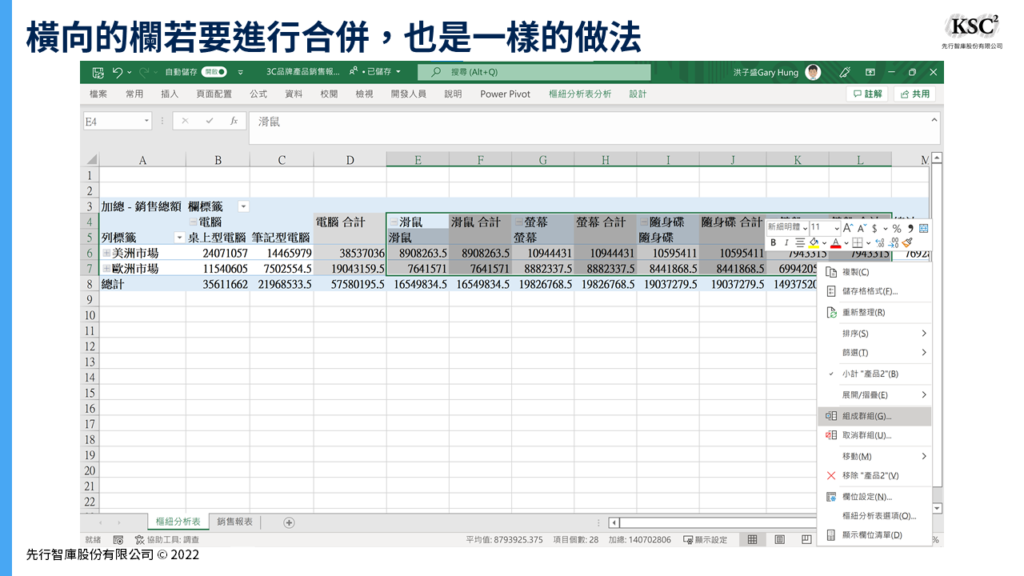Image resolution: width=1024 pixels, height=576 pixels.
Task: Click the Enter checkmark in formula bar
Action: [209, 121]
